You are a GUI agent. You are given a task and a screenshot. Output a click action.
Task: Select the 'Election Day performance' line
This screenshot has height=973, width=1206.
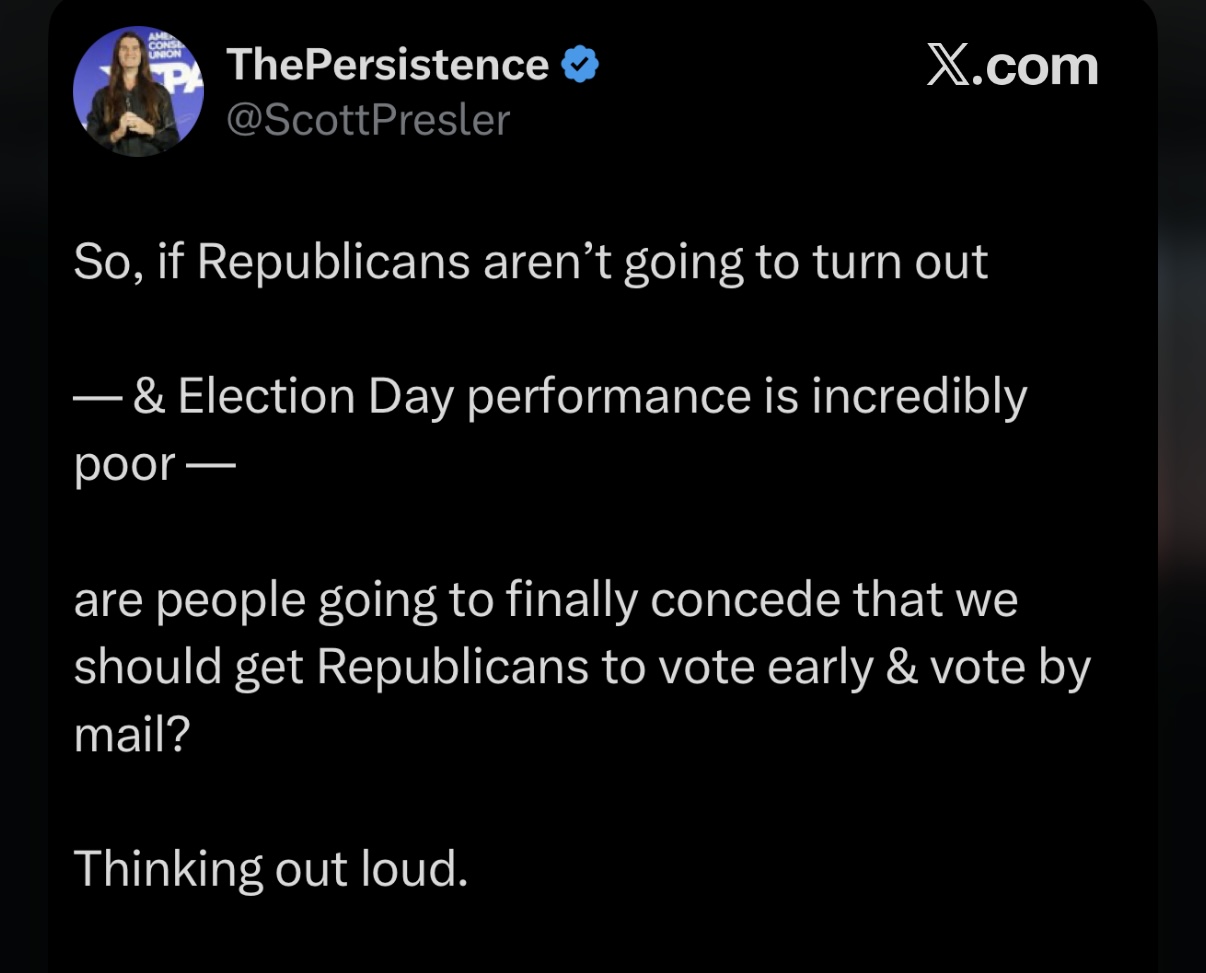(x=550, y=397)
